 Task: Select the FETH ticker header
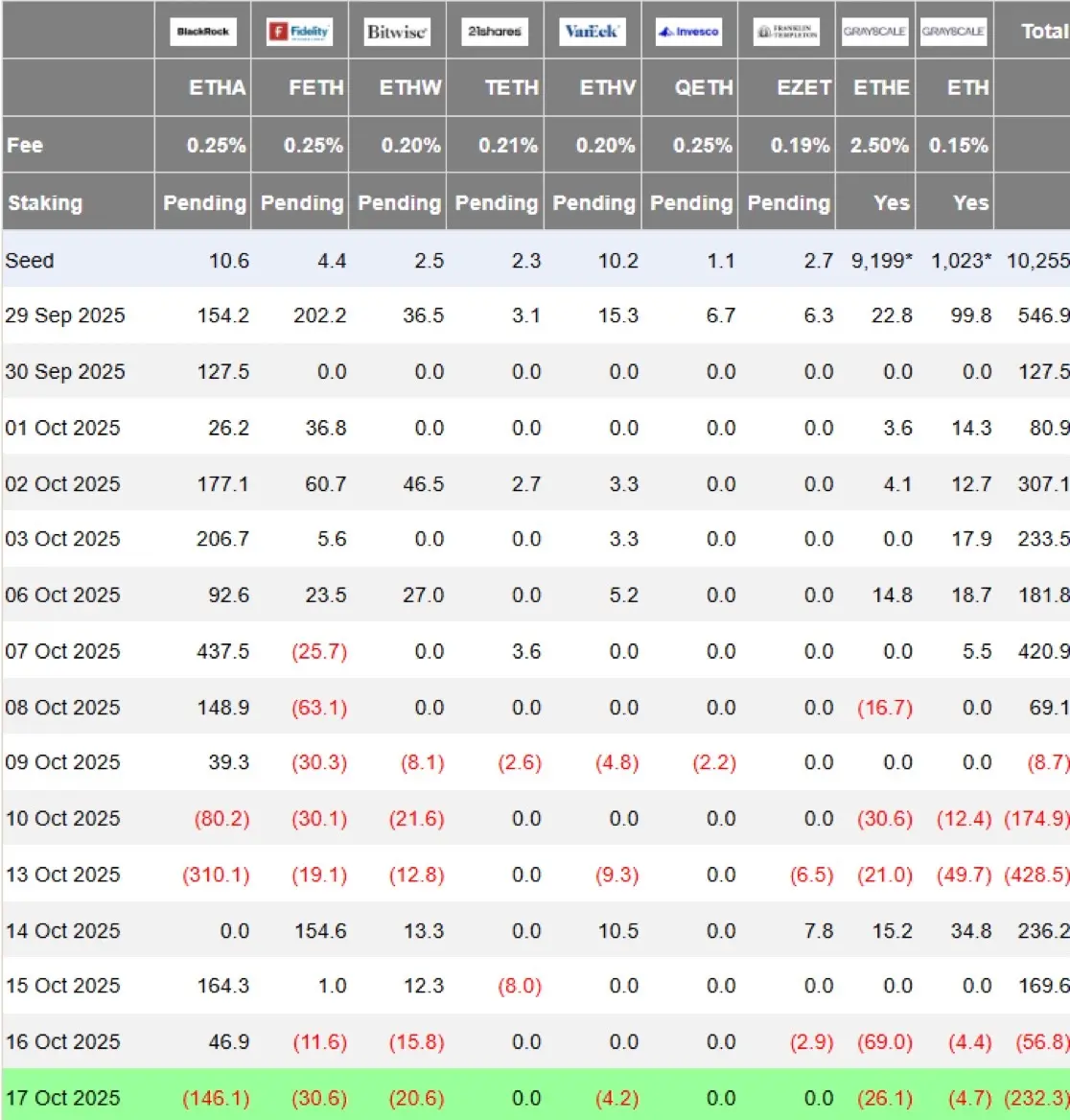click(315, 88)
